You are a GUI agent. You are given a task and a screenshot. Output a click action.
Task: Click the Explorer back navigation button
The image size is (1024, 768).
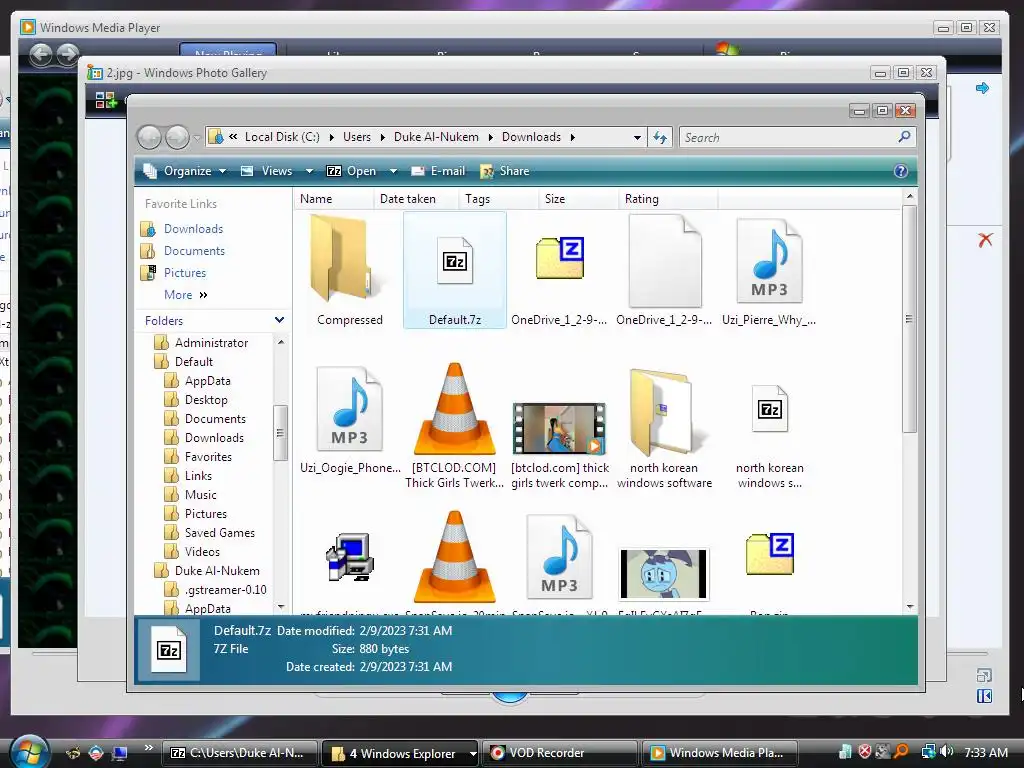coord(150,137)
